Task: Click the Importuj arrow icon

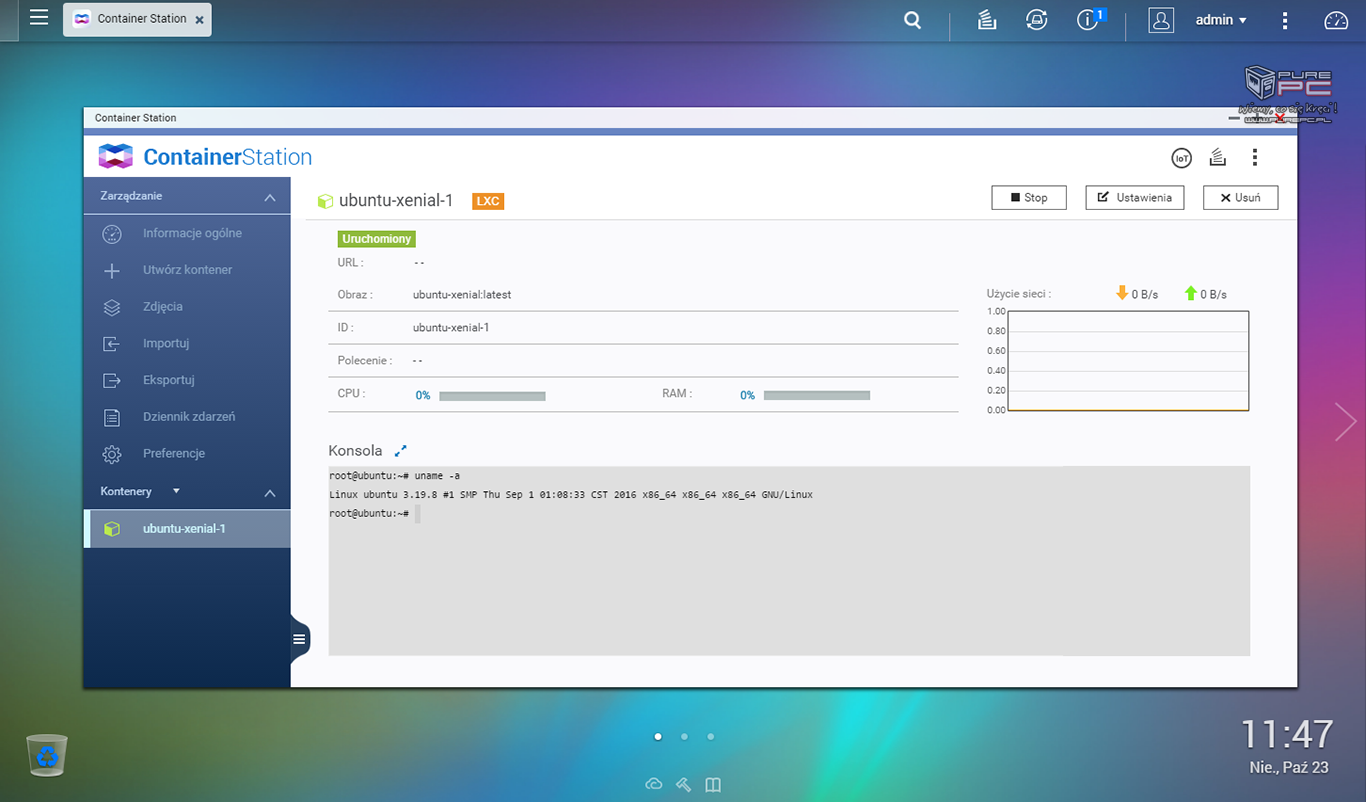Action: point(112,344)
